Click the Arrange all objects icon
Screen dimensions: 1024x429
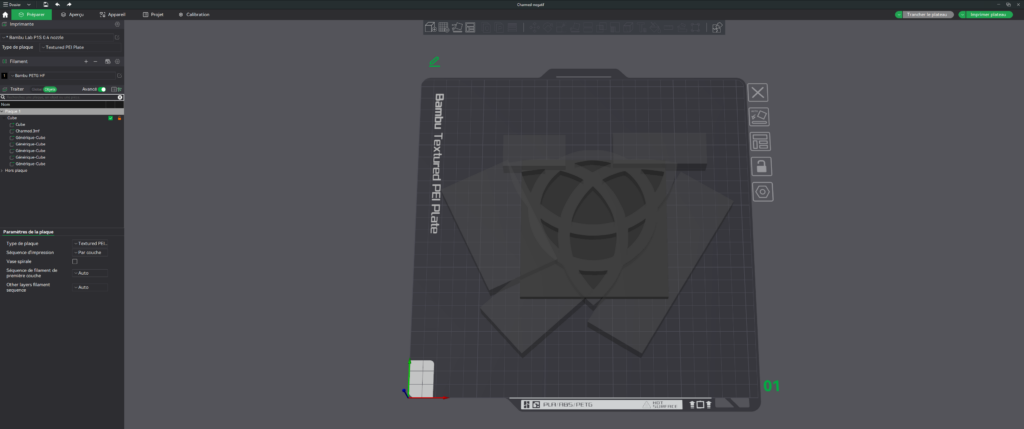pyautogui.click(x=470, y=27)
